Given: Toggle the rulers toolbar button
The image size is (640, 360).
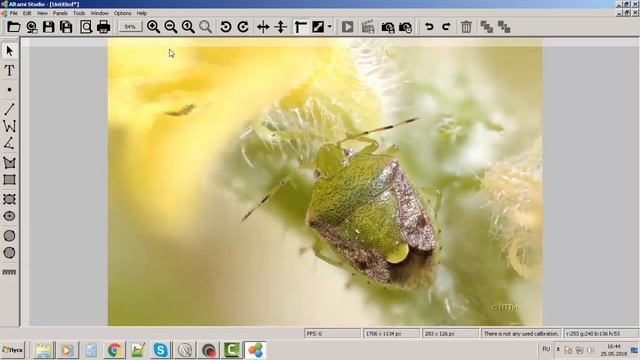Looking at the screenshot, I should [x=301, y=27].
